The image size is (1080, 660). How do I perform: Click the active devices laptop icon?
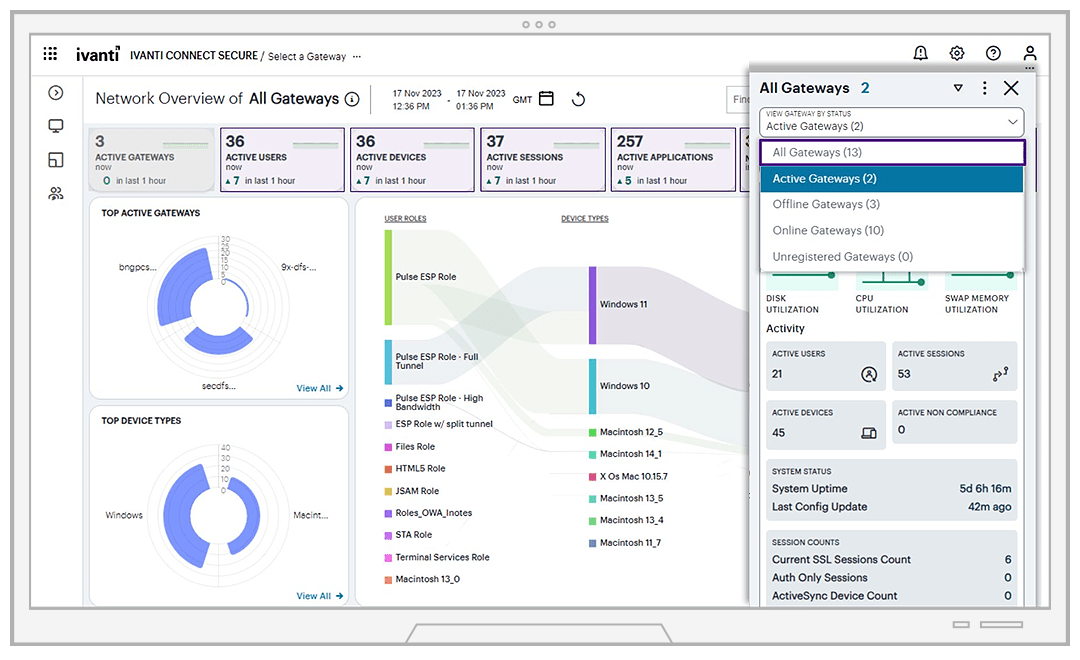pos(869,433)
